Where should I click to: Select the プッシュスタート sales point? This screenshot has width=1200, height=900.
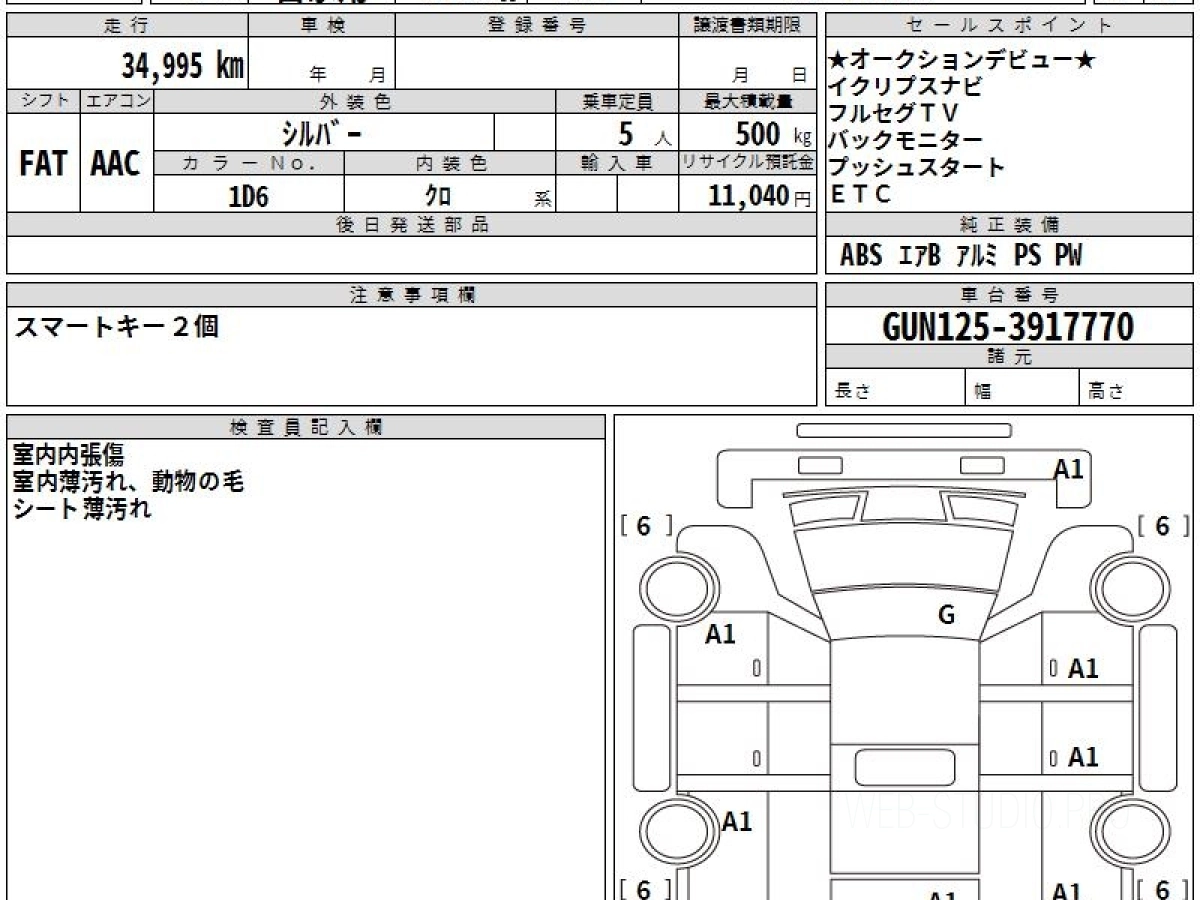(917, 167)
